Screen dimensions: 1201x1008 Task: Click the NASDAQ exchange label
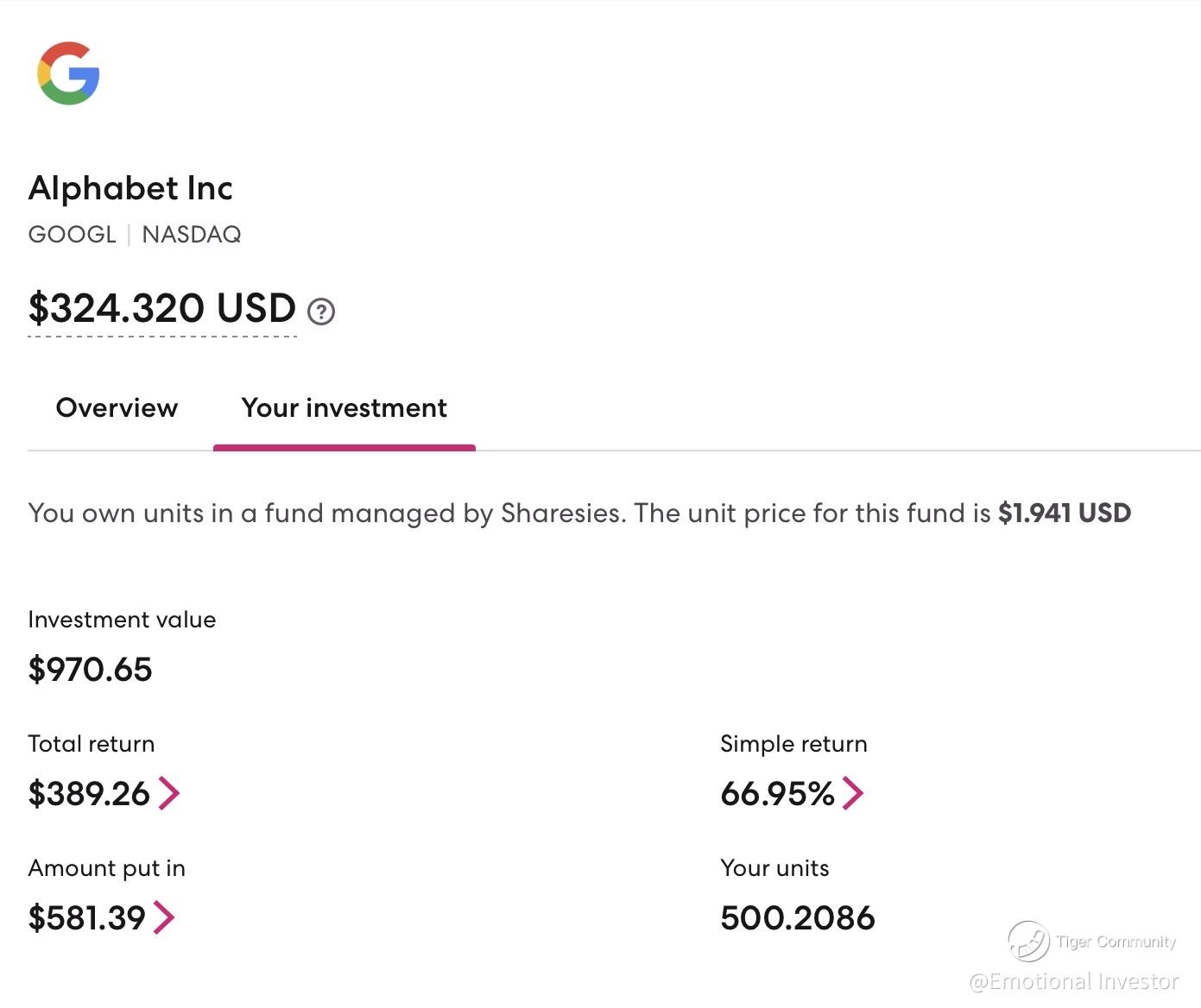click(192, 235)
